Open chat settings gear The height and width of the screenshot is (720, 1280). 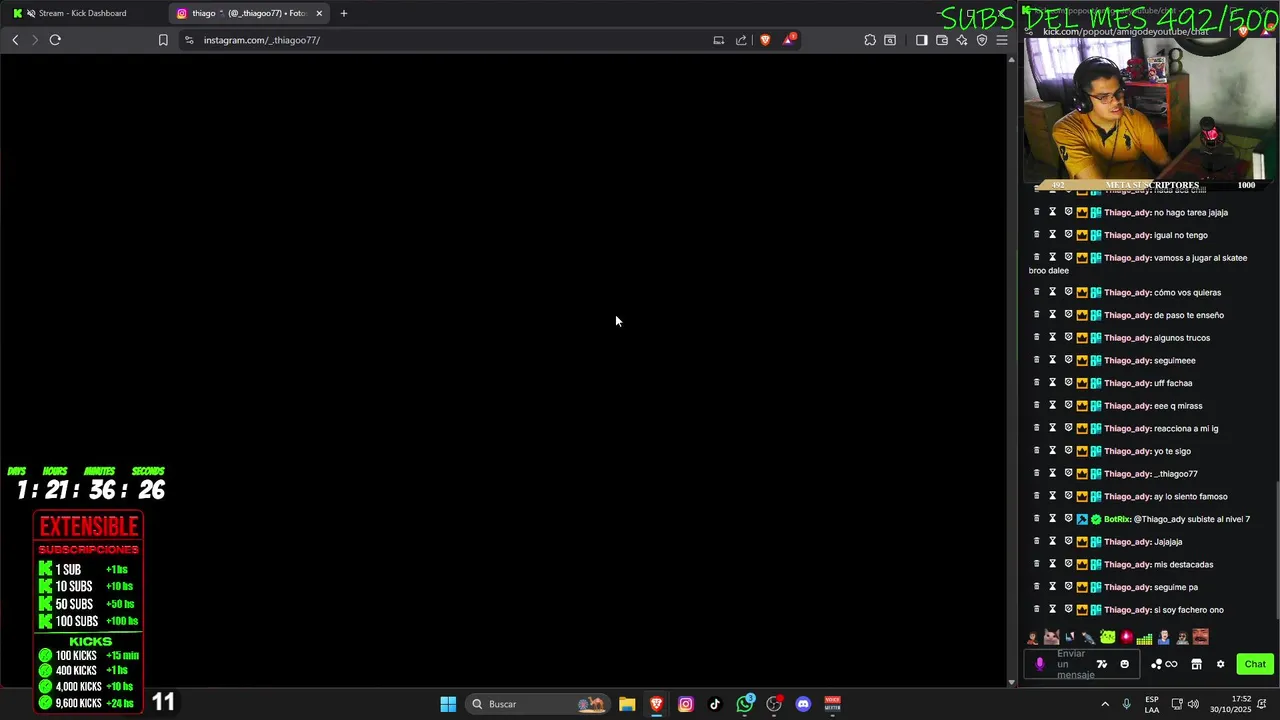click(1220, 664)
